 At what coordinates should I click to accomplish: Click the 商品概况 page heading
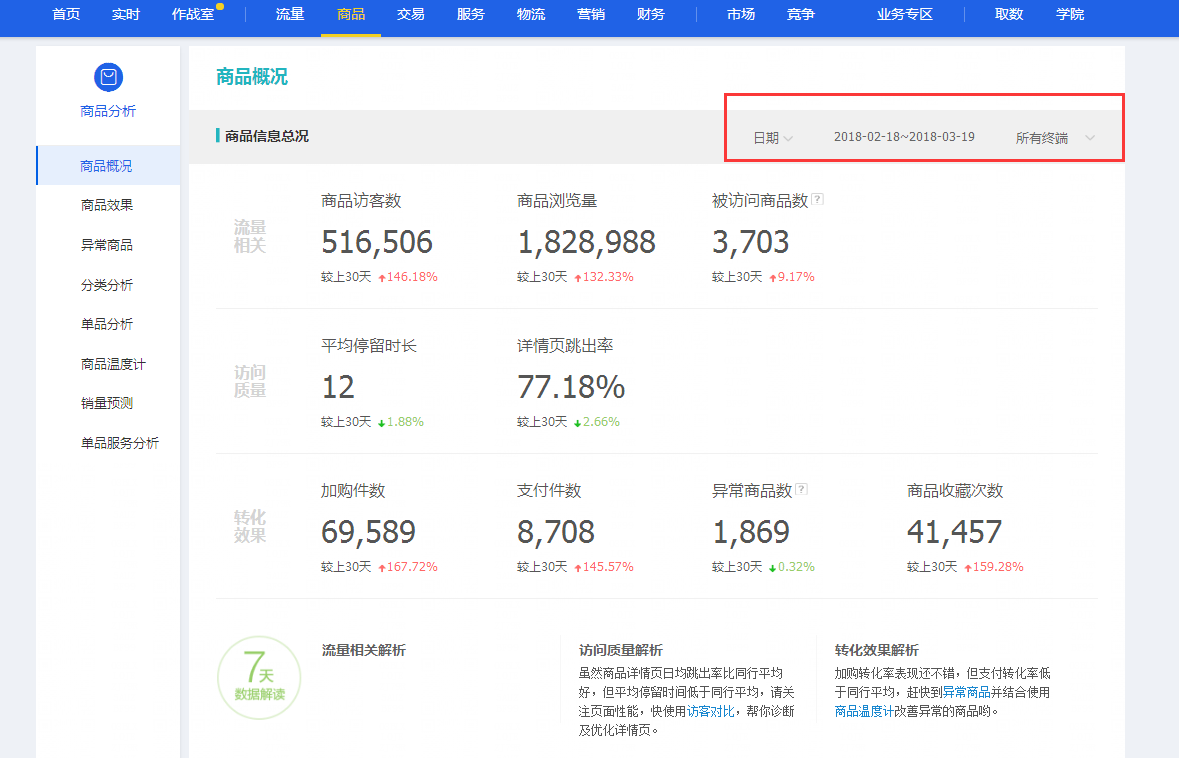[x=252, y=77]
